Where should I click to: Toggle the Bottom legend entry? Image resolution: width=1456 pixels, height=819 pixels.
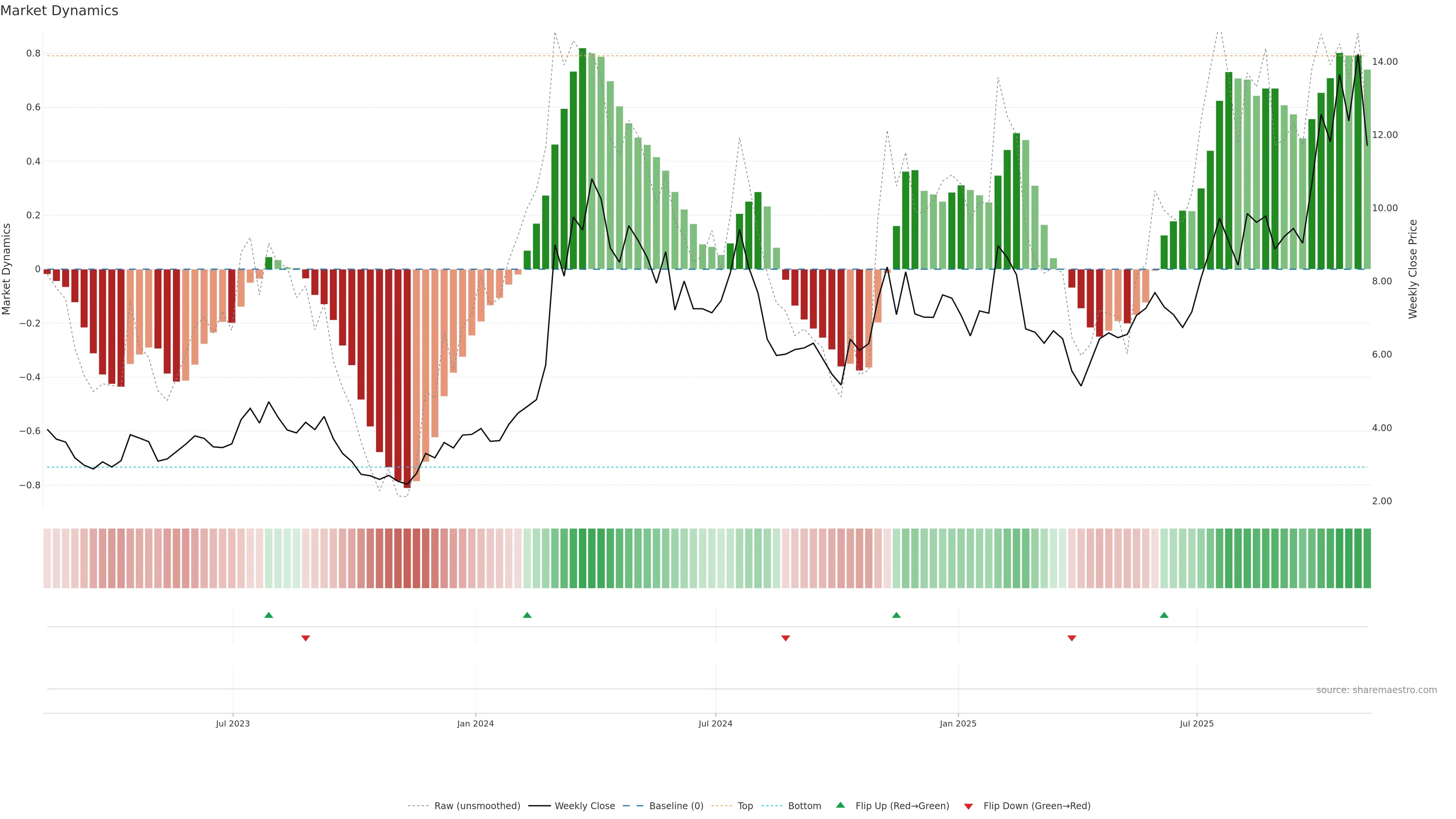tap(804, 806)
